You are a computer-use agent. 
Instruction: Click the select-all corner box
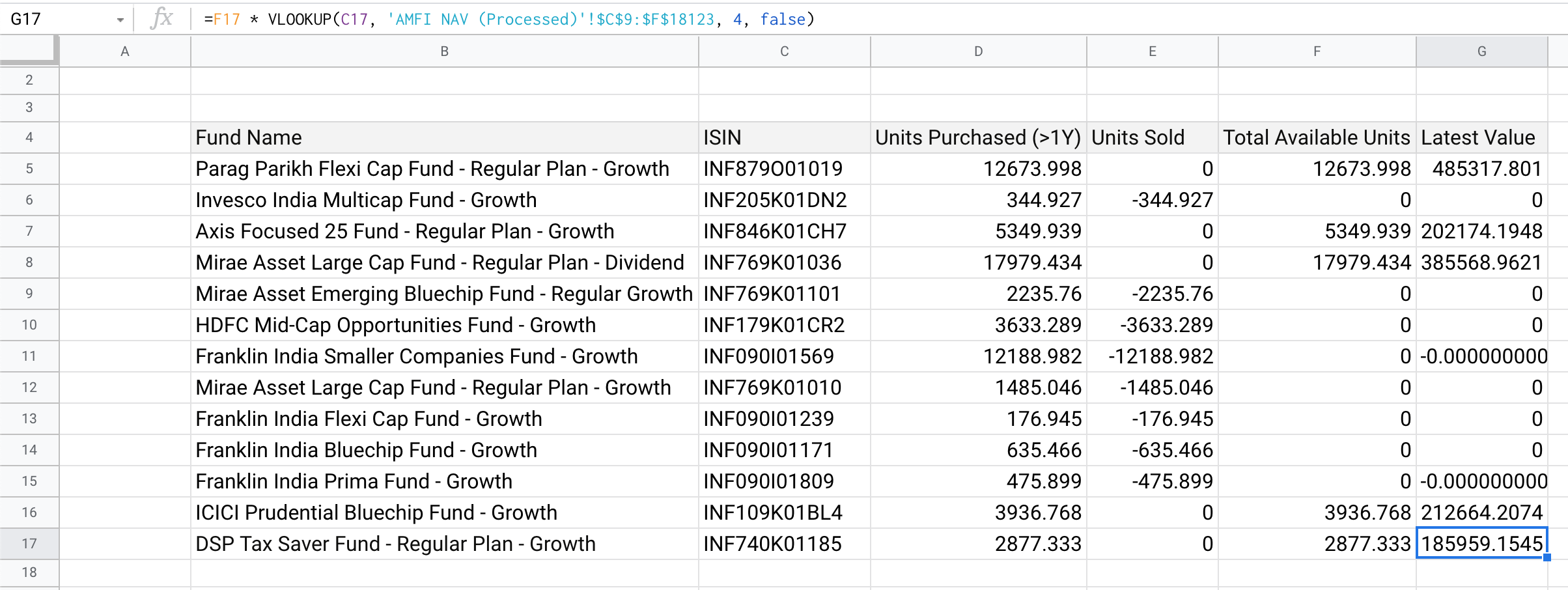coord(29,51)
